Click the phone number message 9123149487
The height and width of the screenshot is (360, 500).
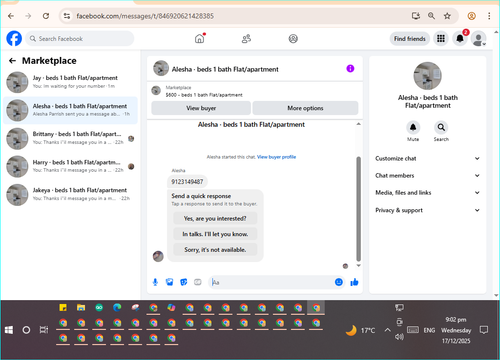click(x=187, y=182)
